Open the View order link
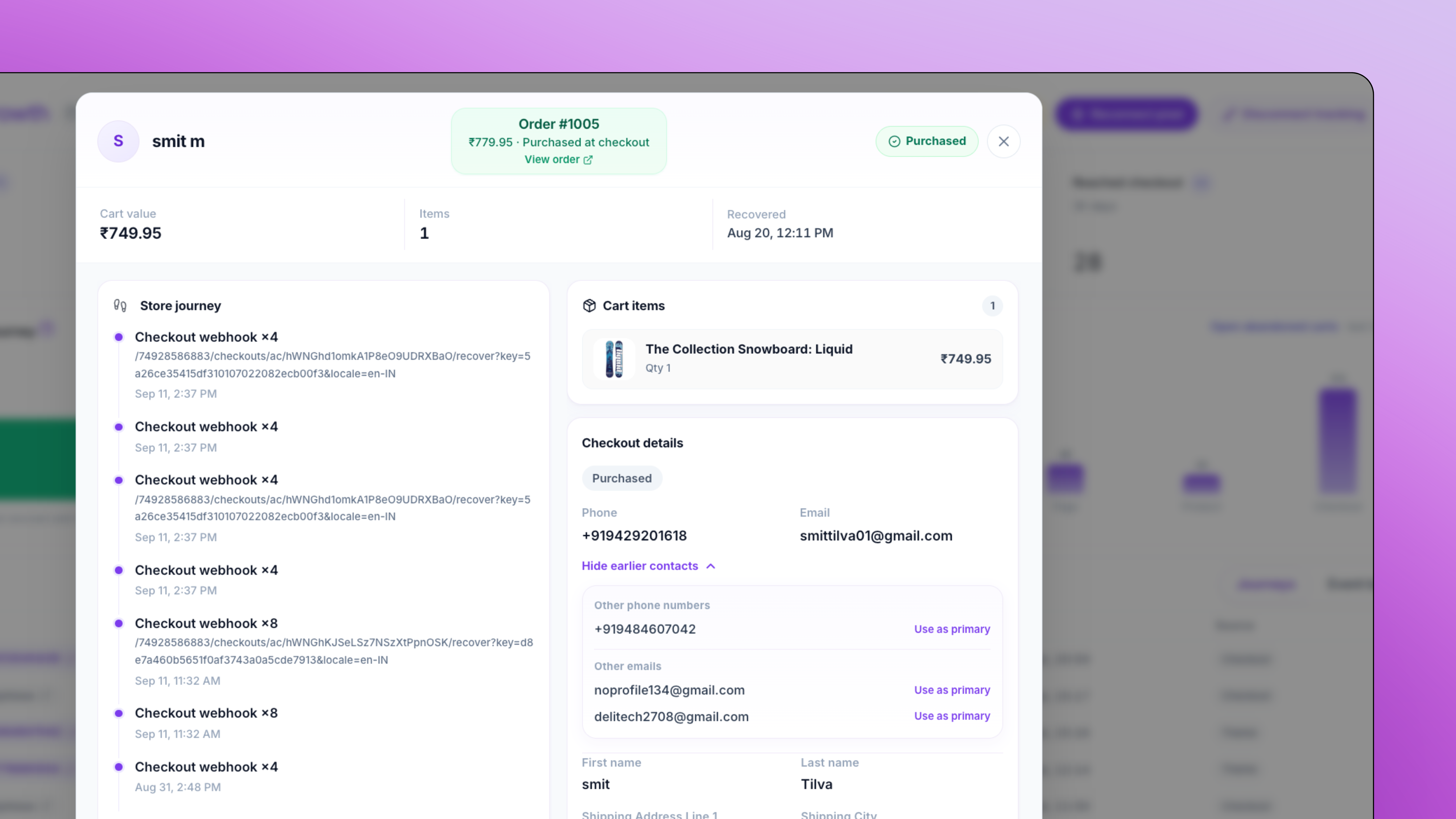The height and width of the screenshot is (819, 1456). click(x=558, y=159)
